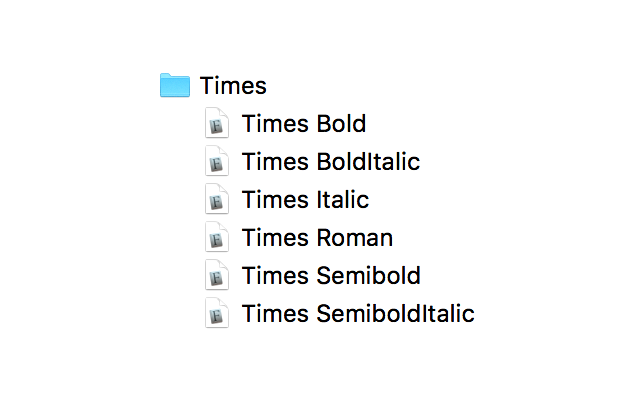The width and height of the screenshot is (640, 400).
Task: Click the blue Times folder icon
Action: point(175,86)
